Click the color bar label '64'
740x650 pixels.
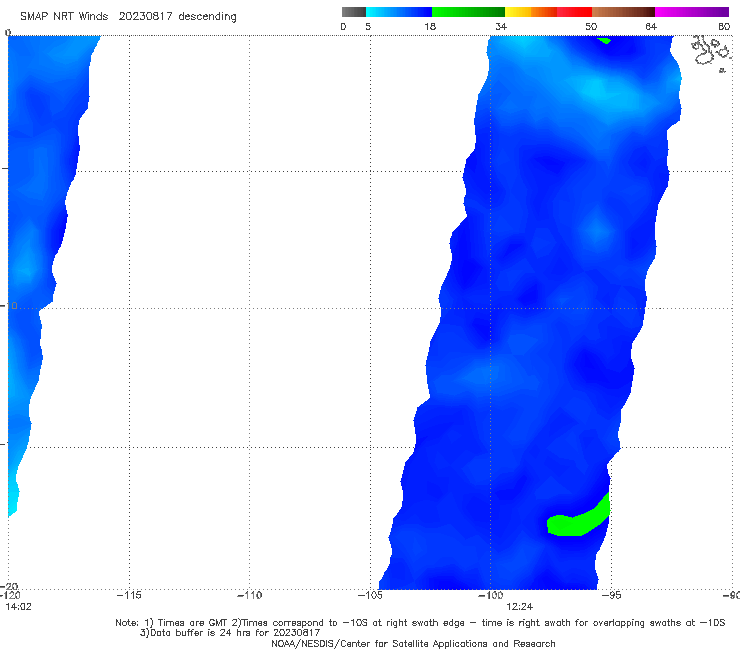point(651,27)
